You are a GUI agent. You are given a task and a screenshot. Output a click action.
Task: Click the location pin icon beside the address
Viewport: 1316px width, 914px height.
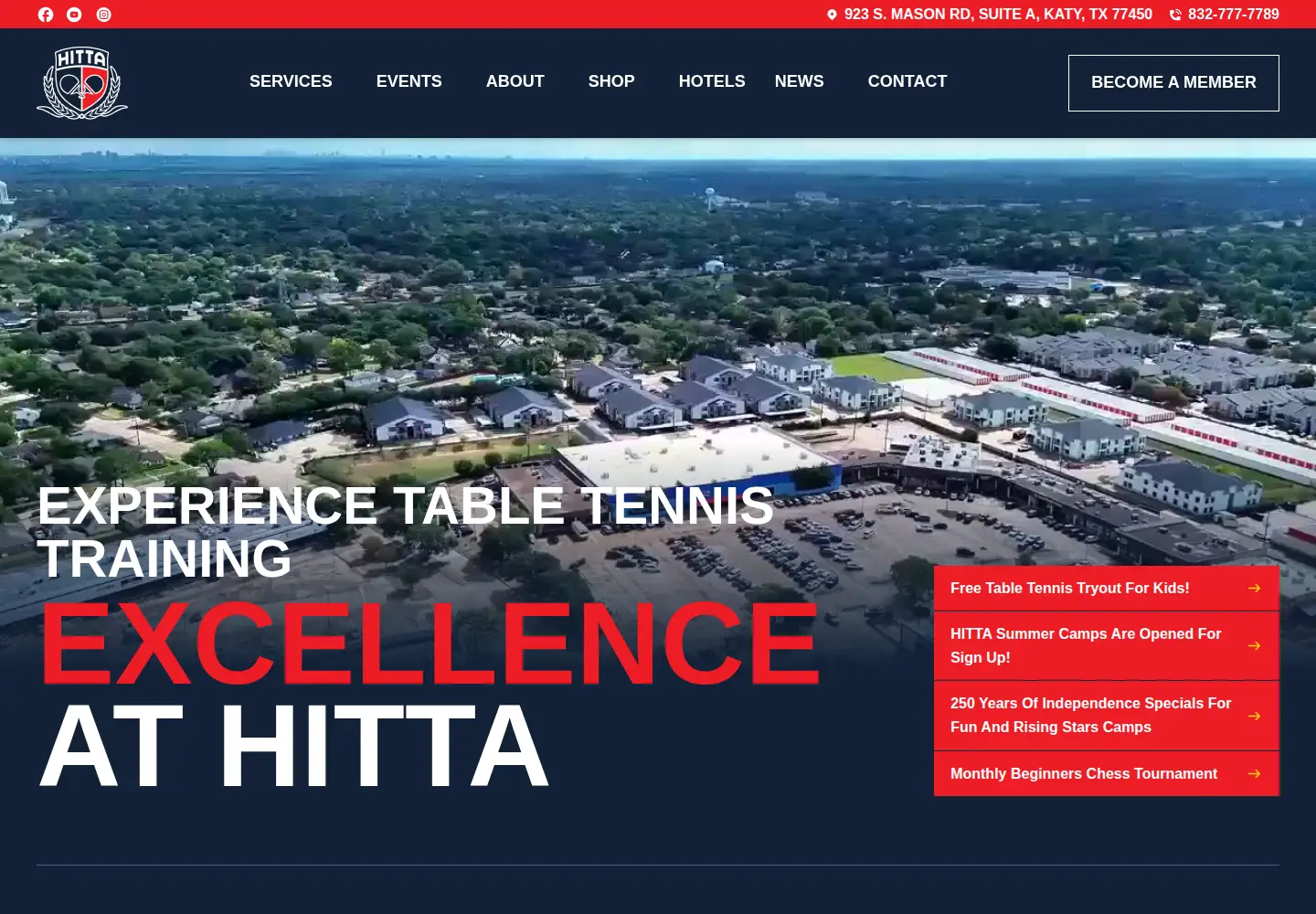pyautogui.click(x=832, y=15)
